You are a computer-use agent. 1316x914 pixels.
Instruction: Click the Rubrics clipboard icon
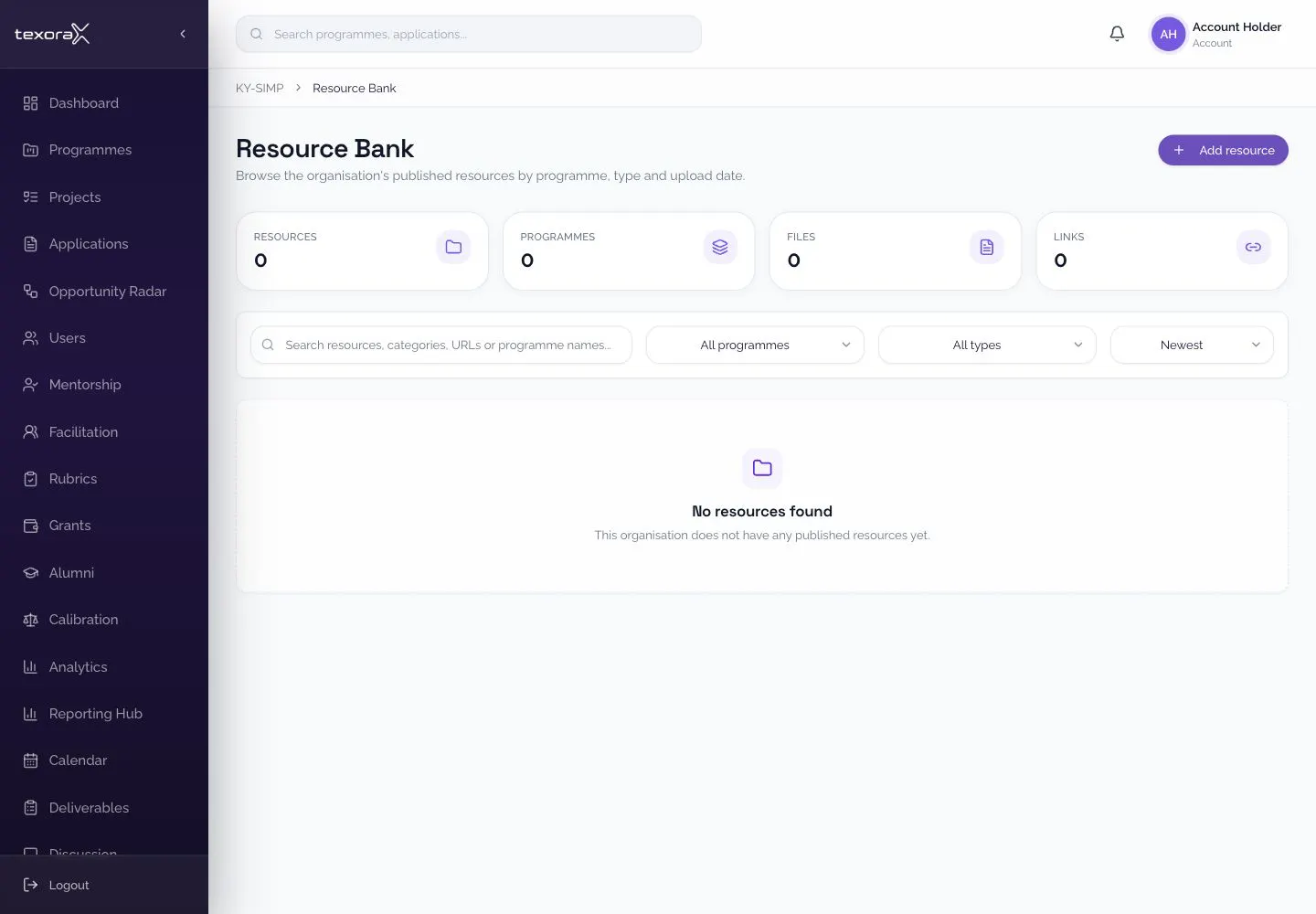[x=30, y=479]
